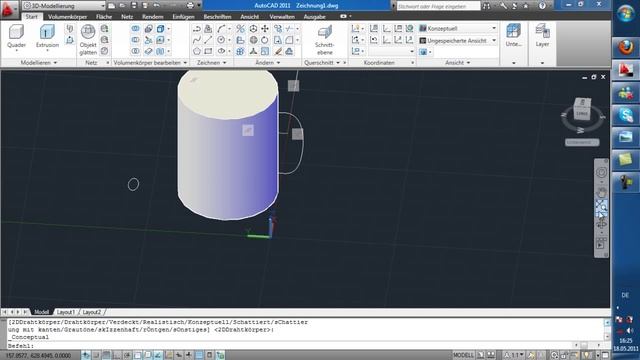
Task: Open the Layout1 tab
Action: pyautogui.click(x=66, y=312)
